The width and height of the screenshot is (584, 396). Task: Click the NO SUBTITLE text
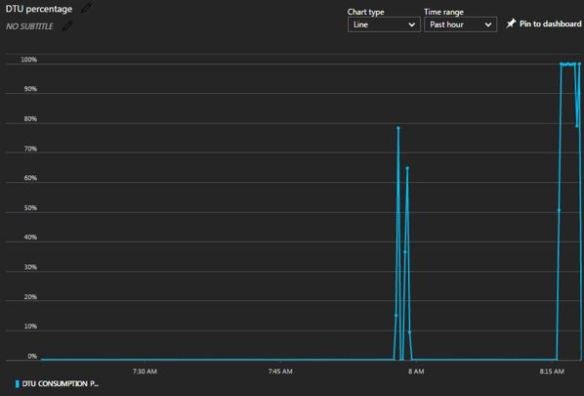pos(29,26)
